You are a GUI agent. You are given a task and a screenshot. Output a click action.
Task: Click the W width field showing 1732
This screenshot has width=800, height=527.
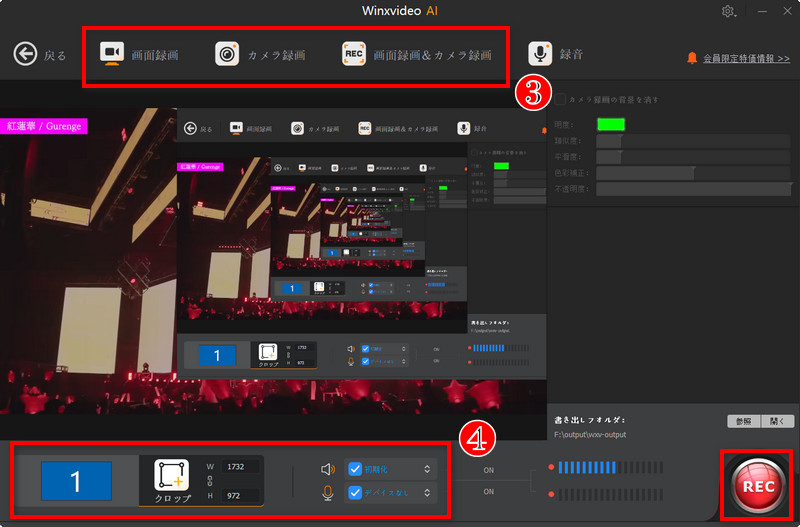[x=240, y=466]
